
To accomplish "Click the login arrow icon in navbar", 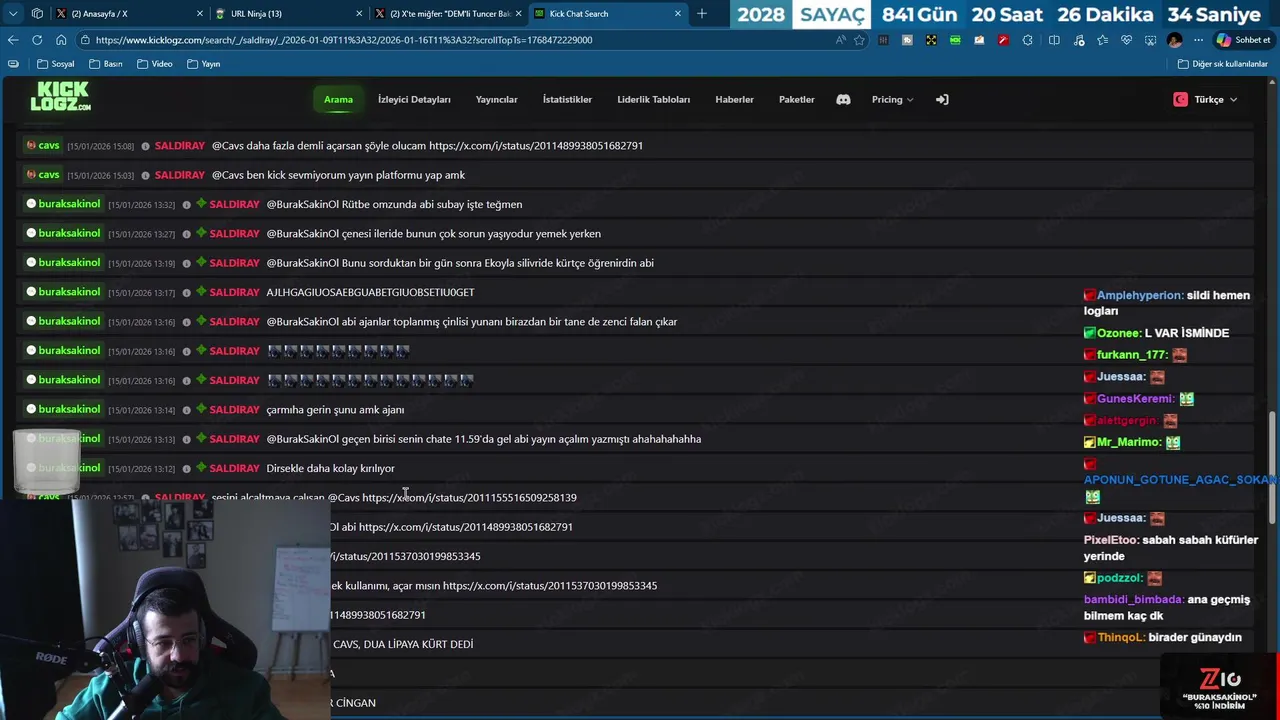I will point(942,99).
